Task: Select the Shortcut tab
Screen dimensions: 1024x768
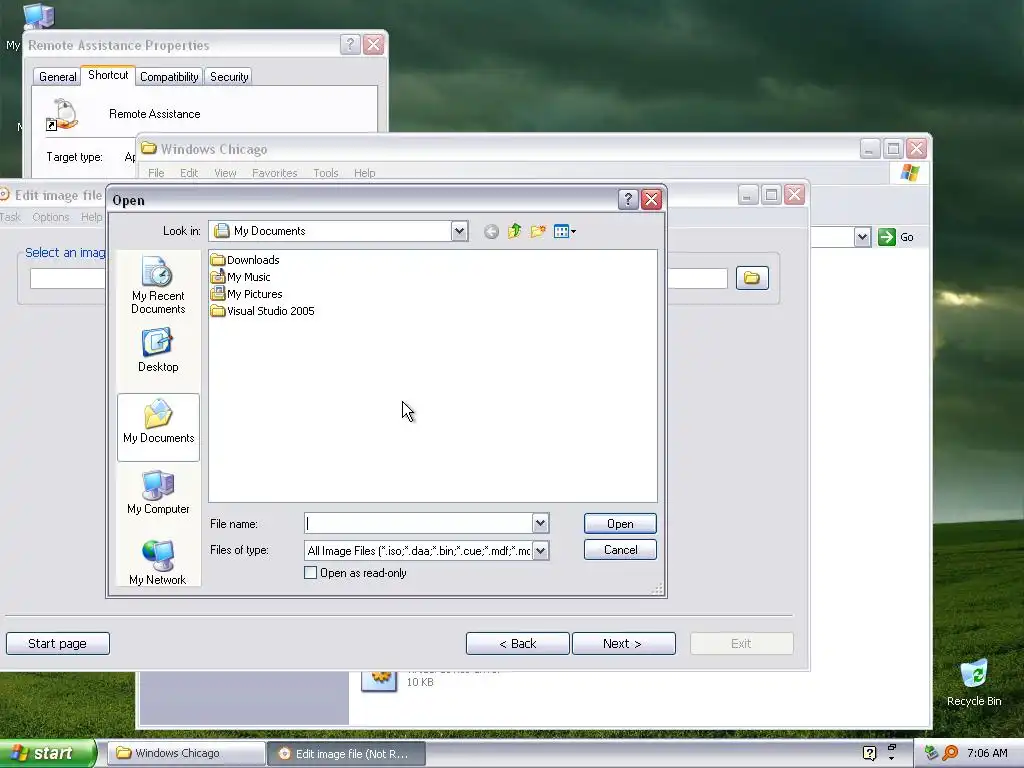Action: pos(108,75)
